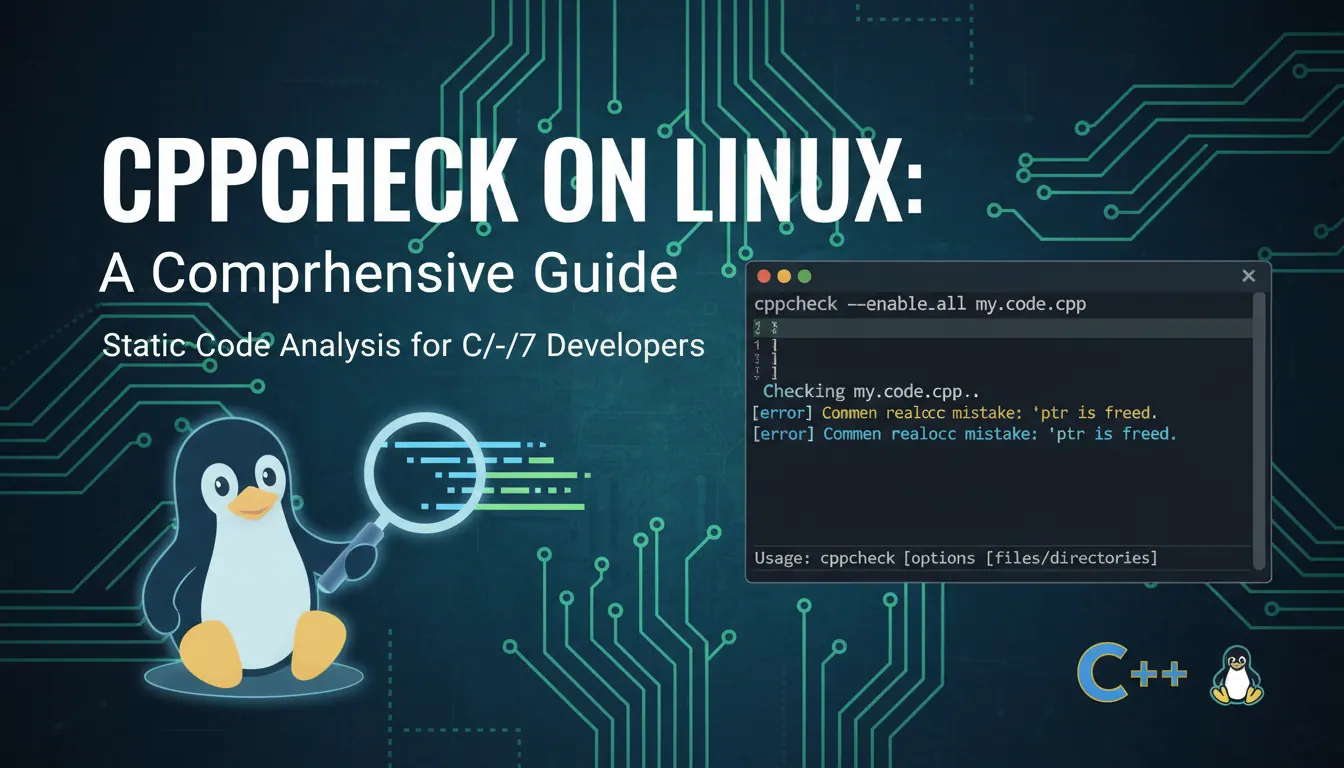
Task: Click the C++ logo
Action: tap(1131, 674)
